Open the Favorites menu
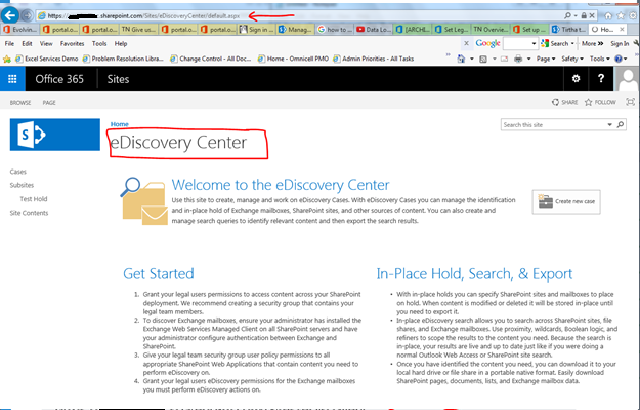 72,44
